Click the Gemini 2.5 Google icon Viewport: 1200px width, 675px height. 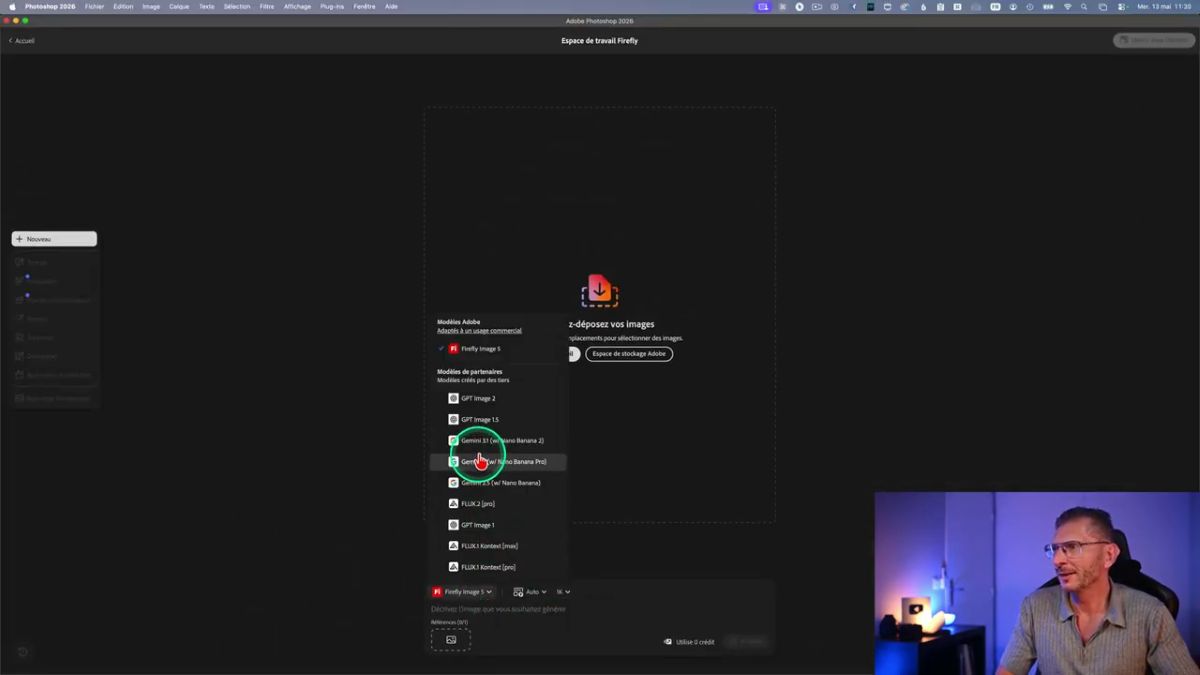tap(453, 483)
